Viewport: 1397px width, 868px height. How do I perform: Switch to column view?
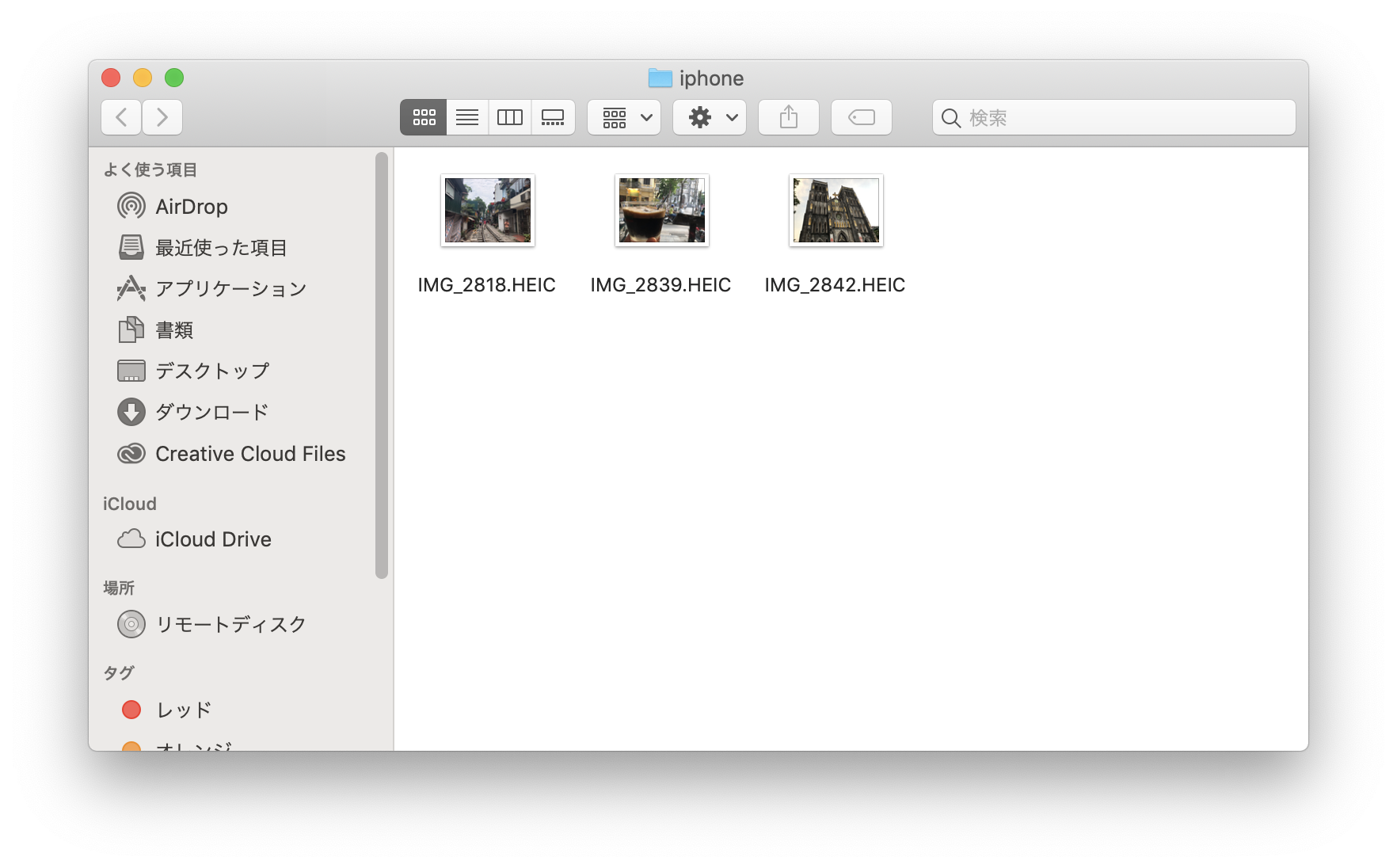(510, 117)
